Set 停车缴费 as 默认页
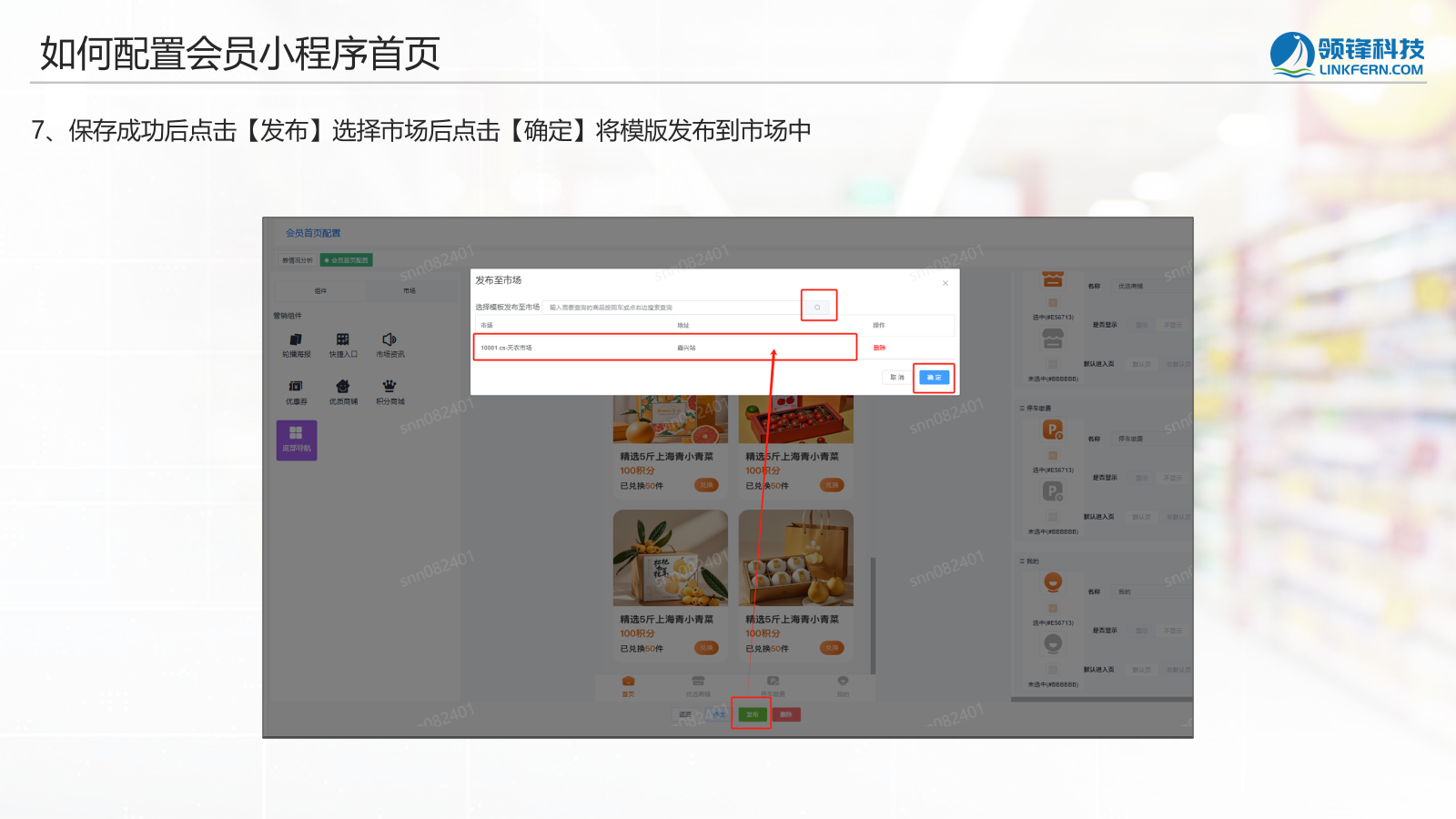The width and height of the screenshot is (1456, 819). 1141,517
